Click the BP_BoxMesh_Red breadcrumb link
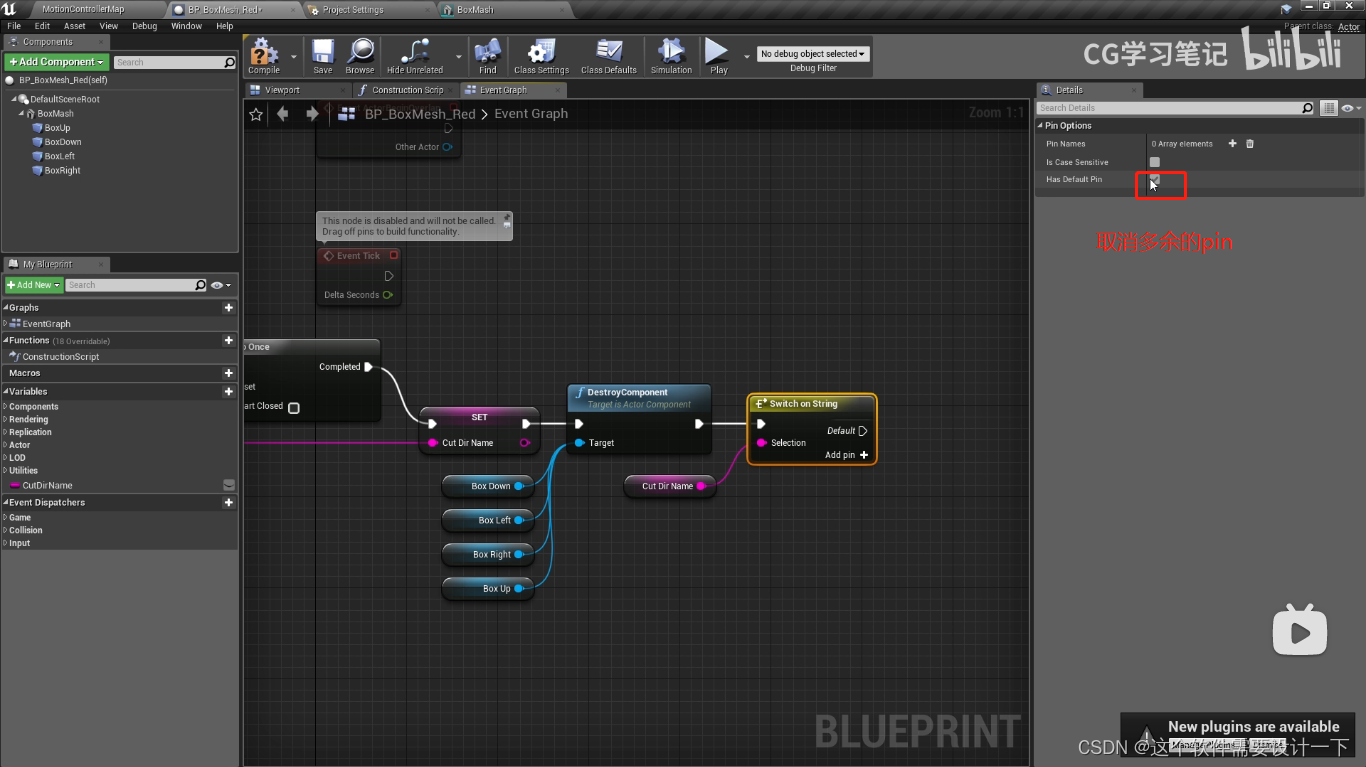This screenshot has height=767, width=1366. click(420, 114)
